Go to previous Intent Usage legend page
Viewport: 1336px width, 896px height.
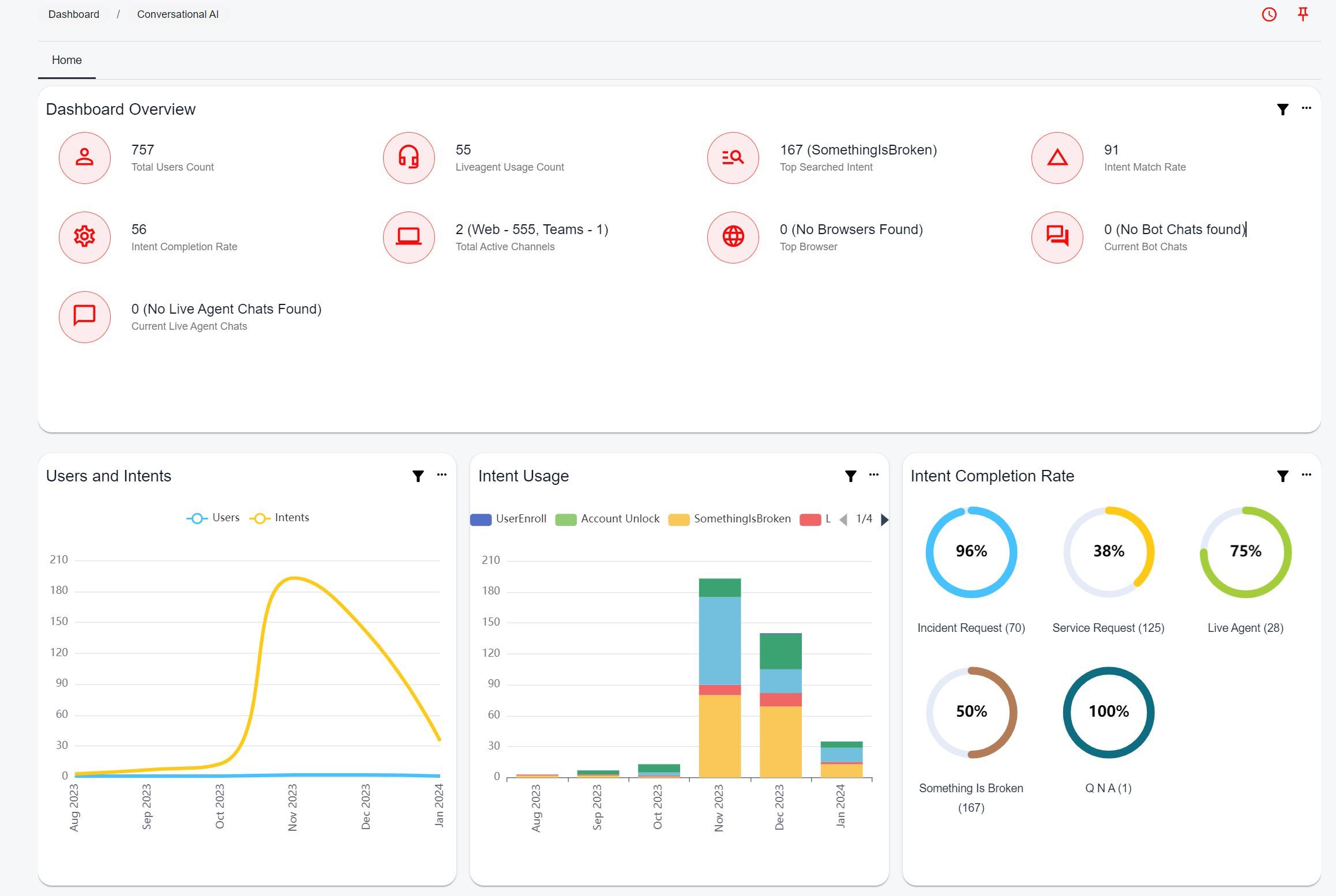[843, 519]
